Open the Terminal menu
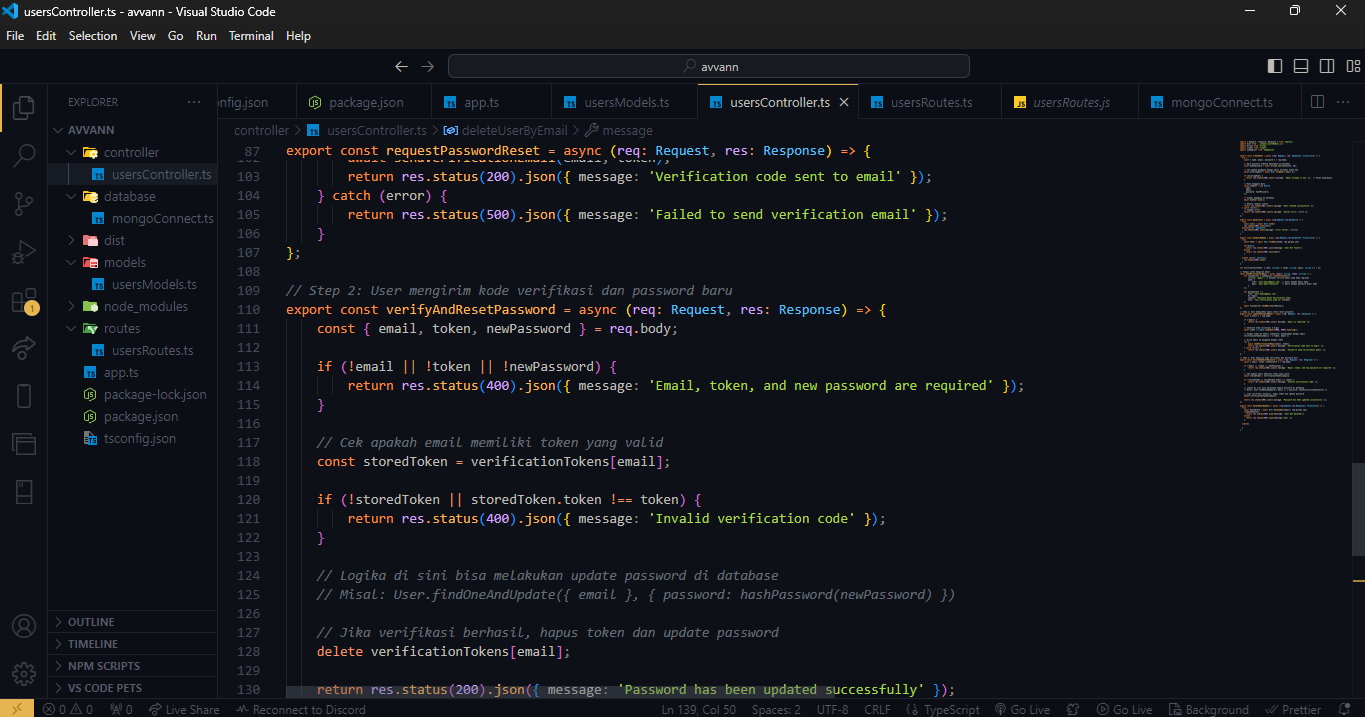This screenshot has height=717, width=1365. coord(251,35)
